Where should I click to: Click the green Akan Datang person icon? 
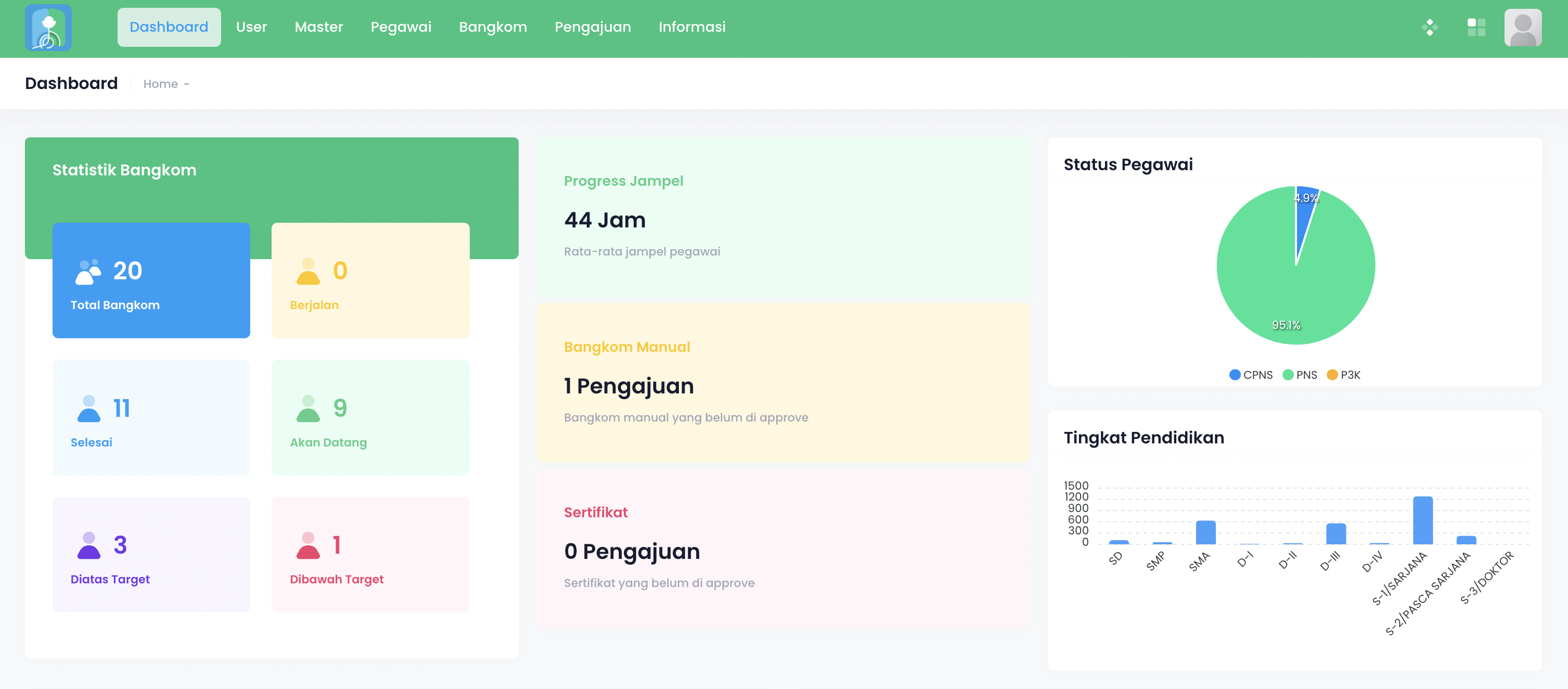[308, 409]
